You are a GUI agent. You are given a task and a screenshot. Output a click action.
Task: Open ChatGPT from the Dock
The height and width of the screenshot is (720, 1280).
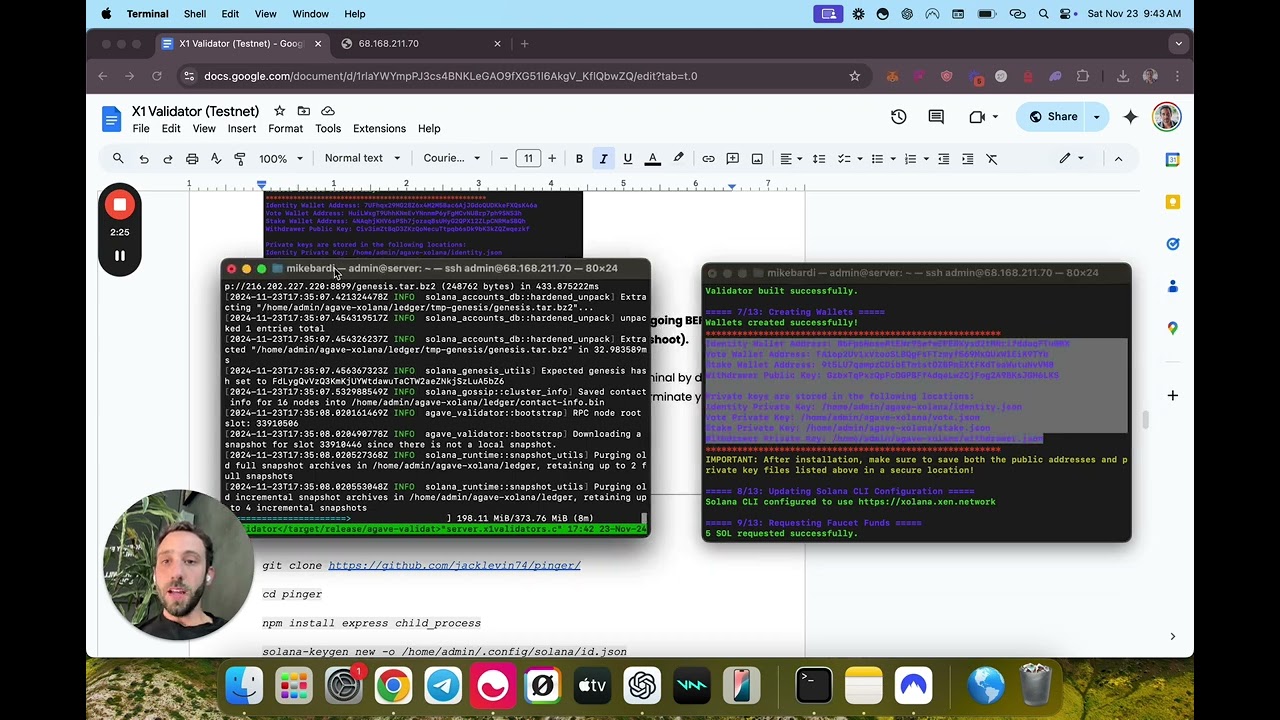pos(642,686)
